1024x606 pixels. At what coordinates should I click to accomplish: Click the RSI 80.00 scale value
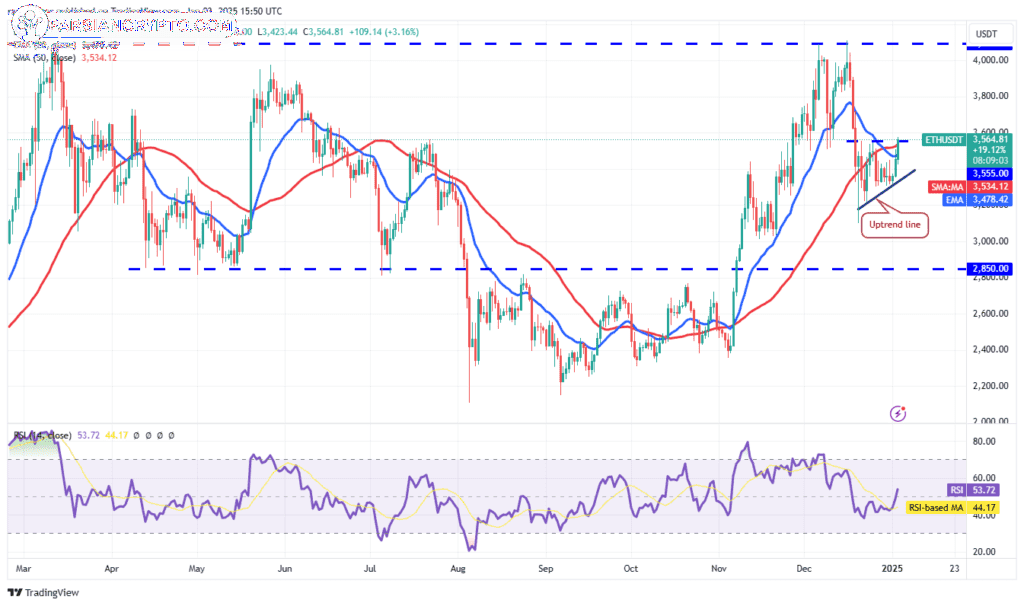(x=984, y=441)
